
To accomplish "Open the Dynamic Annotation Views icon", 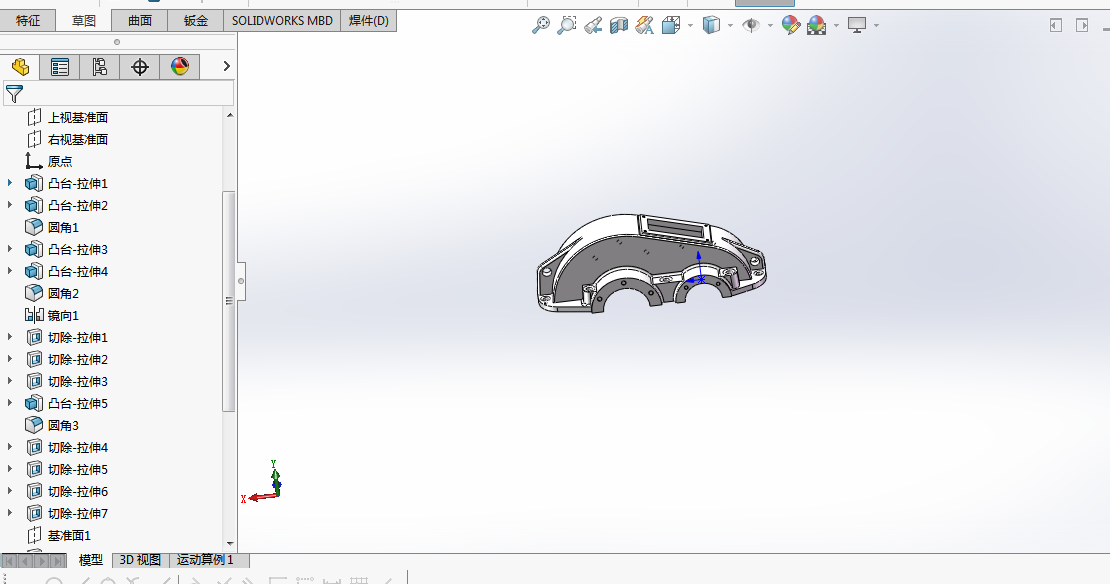I will [x=644, y=25].
